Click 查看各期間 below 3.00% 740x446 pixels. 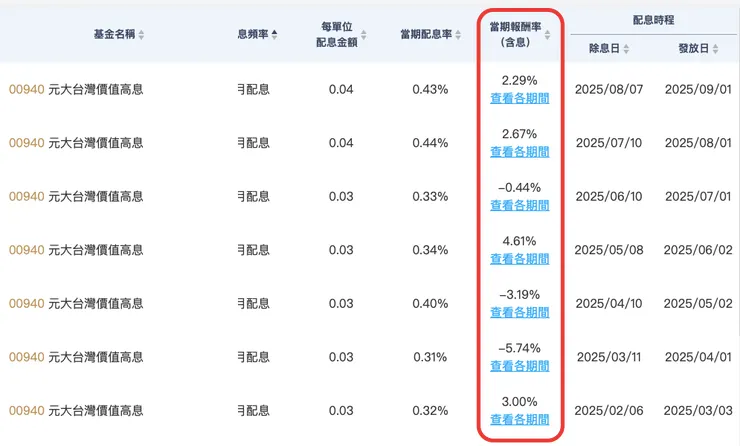point(520,420)
